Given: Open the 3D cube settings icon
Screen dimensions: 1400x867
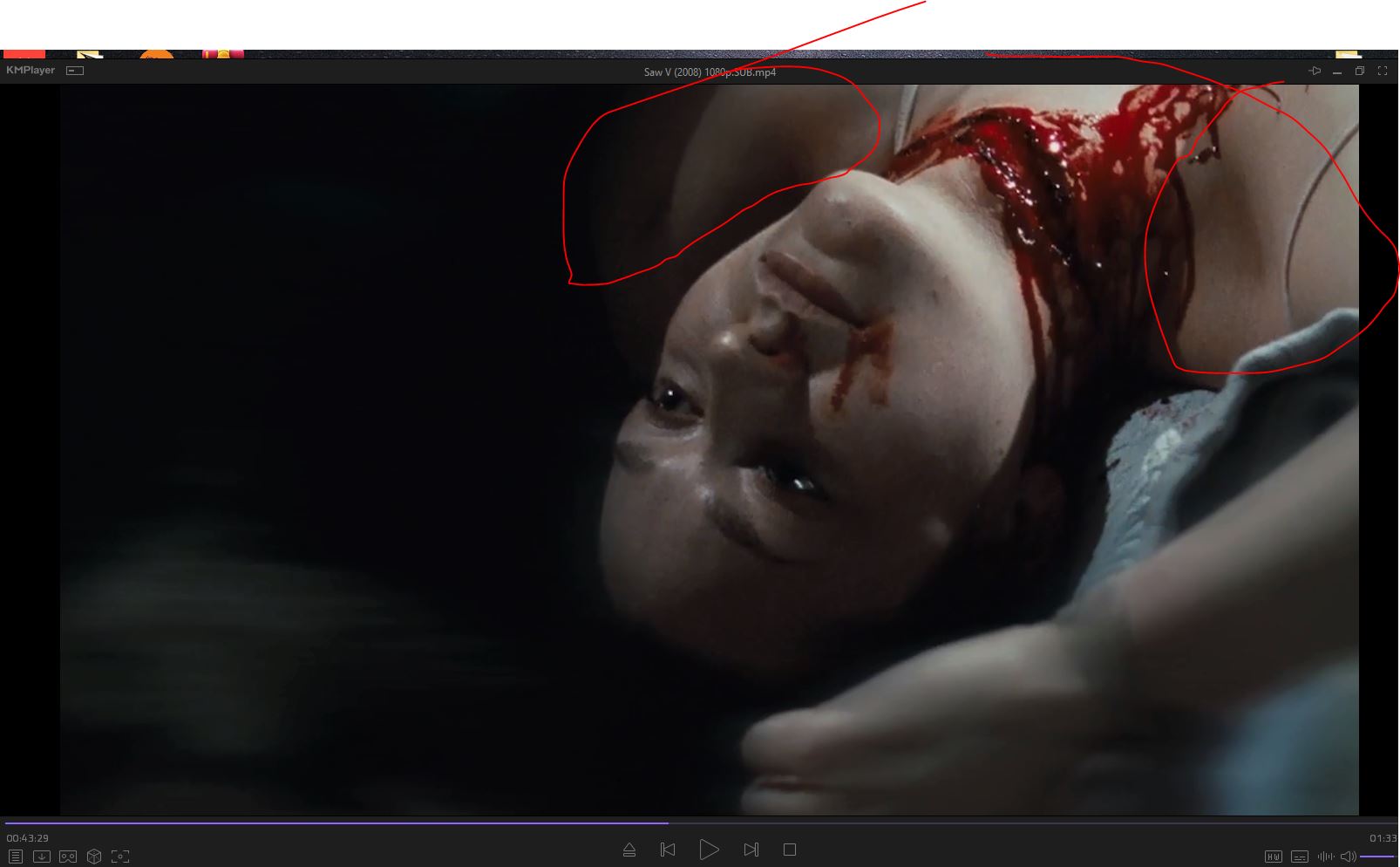Looking at the screenshot, I should 94,857.
